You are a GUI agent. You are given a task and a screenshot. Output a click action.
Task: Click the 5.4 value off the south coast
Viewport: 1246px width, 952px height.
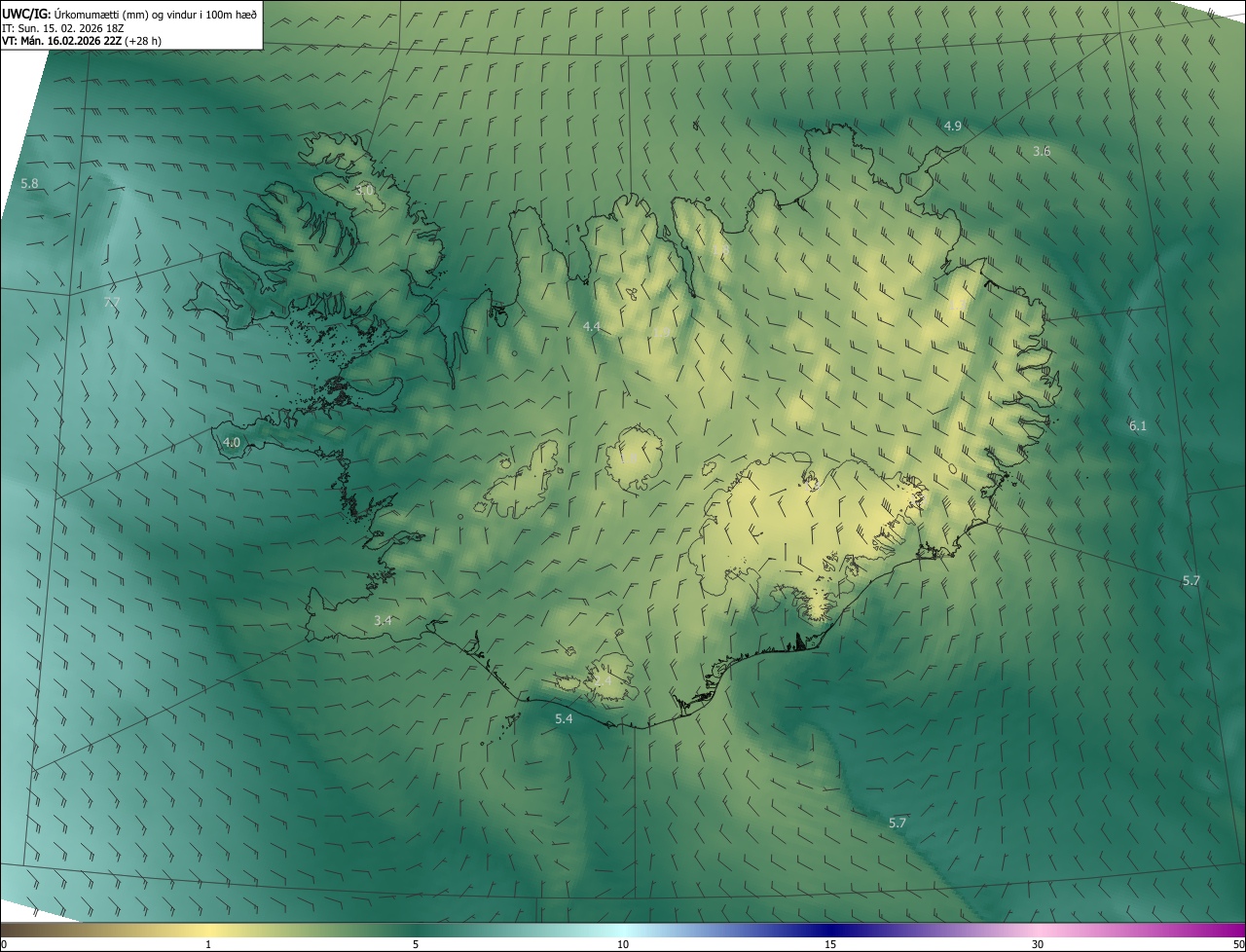click(x=564, y=719)
